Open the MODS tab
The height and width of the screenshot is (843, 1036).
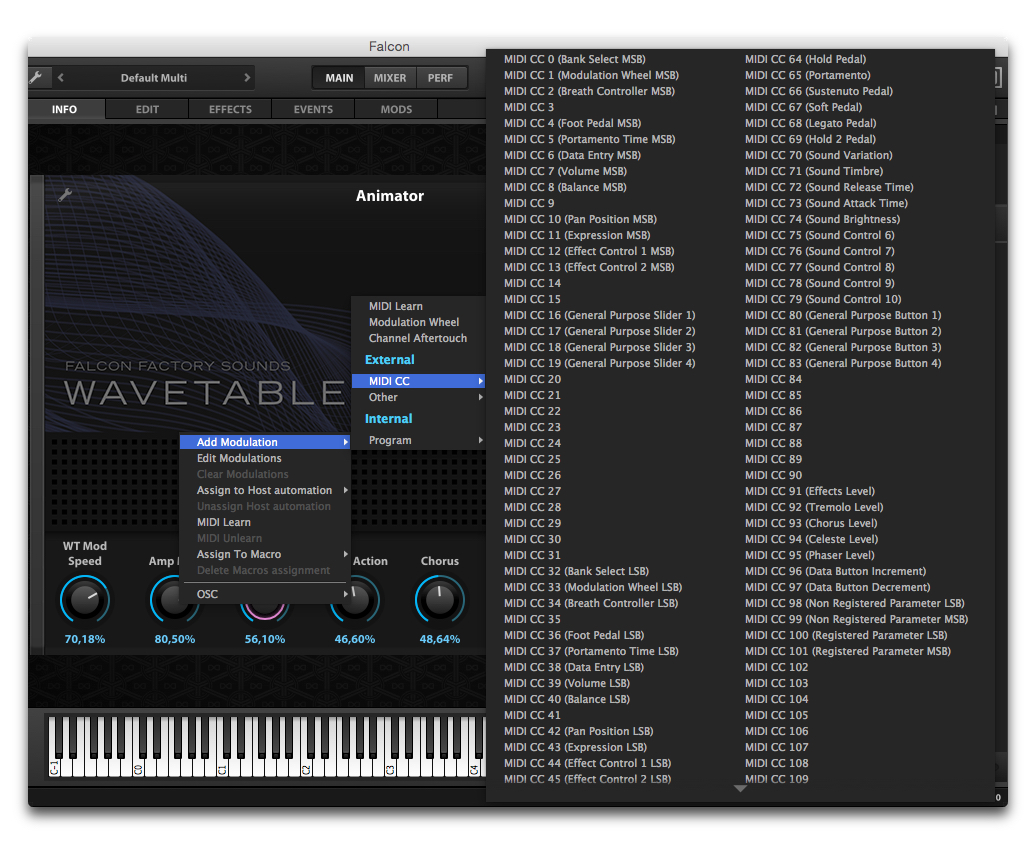pyautogui.click(x=396, y=109)
